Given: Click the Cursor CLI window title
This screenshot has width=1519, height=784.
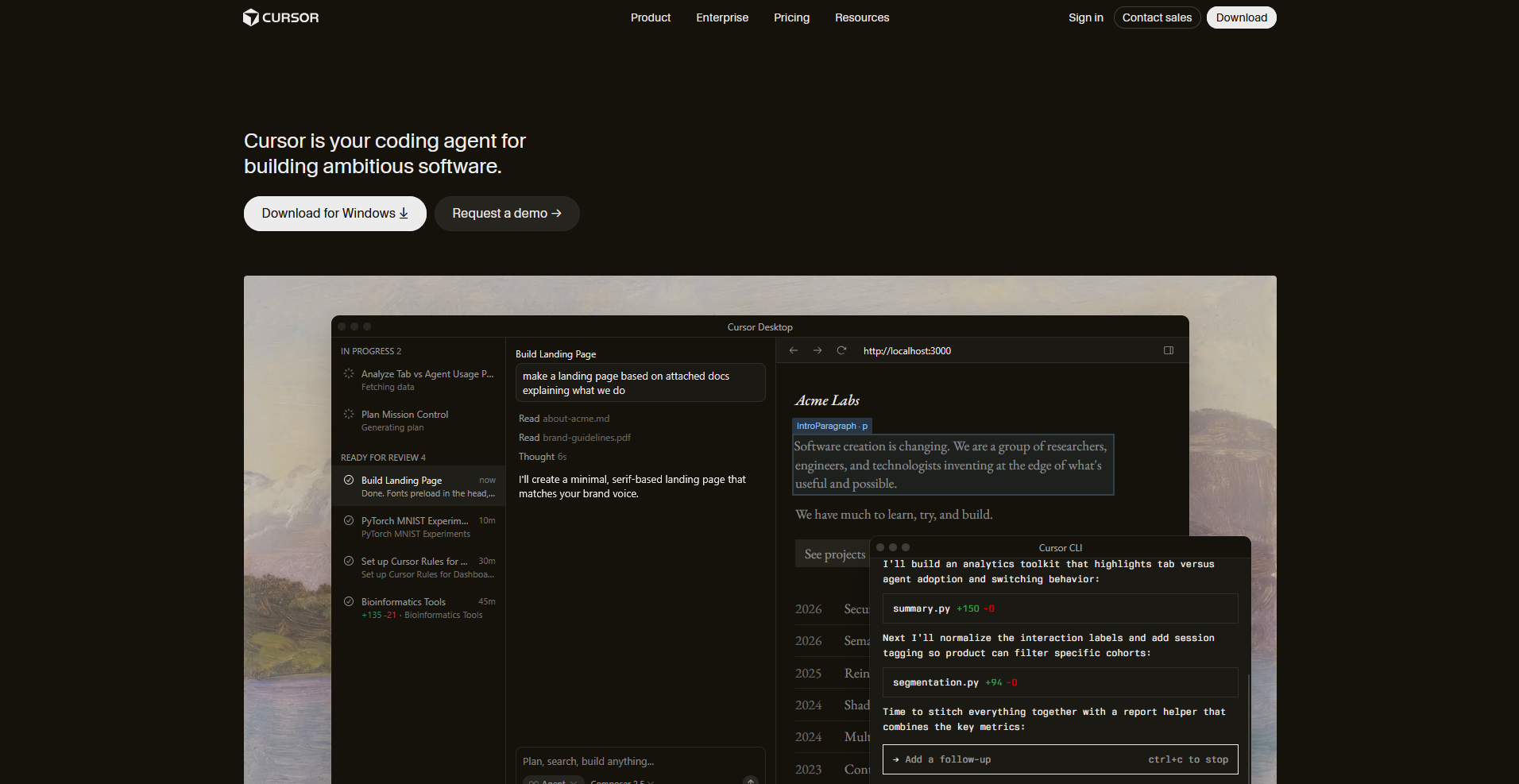Looking at the screenshot, I should [x=1060, y=548].
